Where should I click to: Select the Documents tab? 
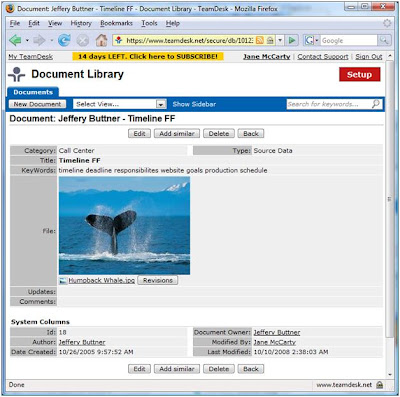click(33, 92)
